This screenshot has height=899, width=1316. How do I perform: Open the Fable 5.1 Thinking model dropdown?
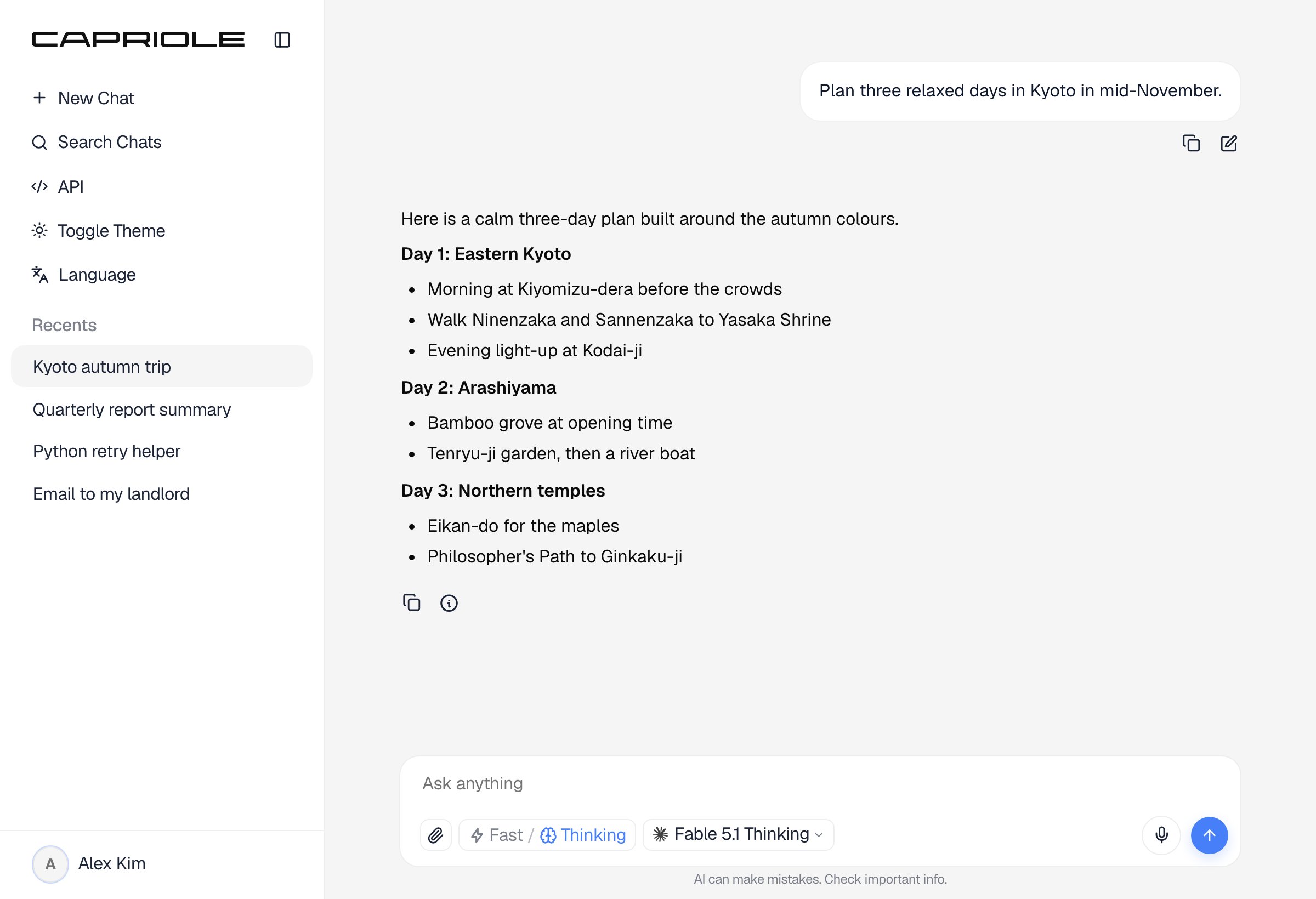738,834
